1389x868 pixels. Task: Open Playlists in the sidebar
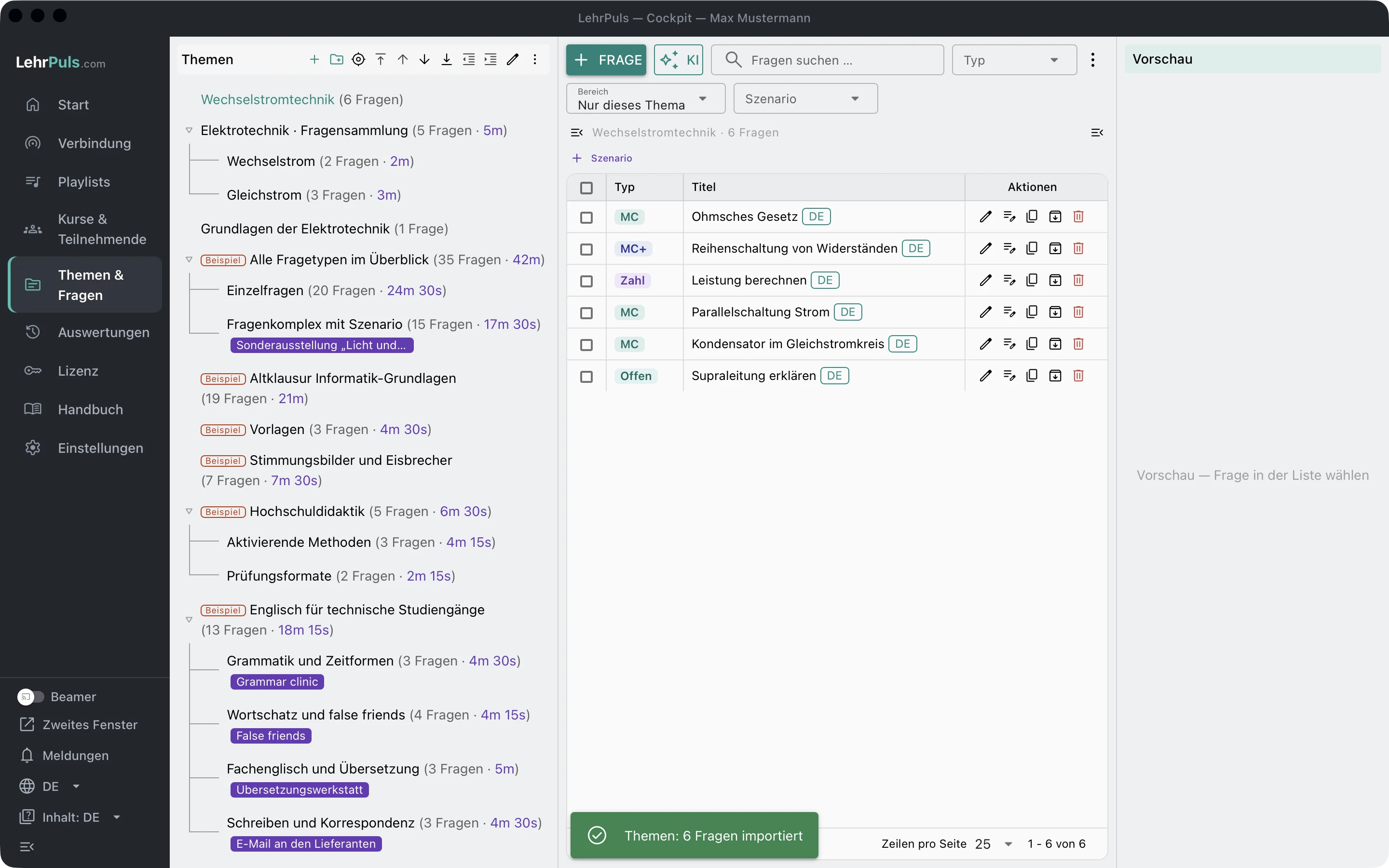[84, 182]
